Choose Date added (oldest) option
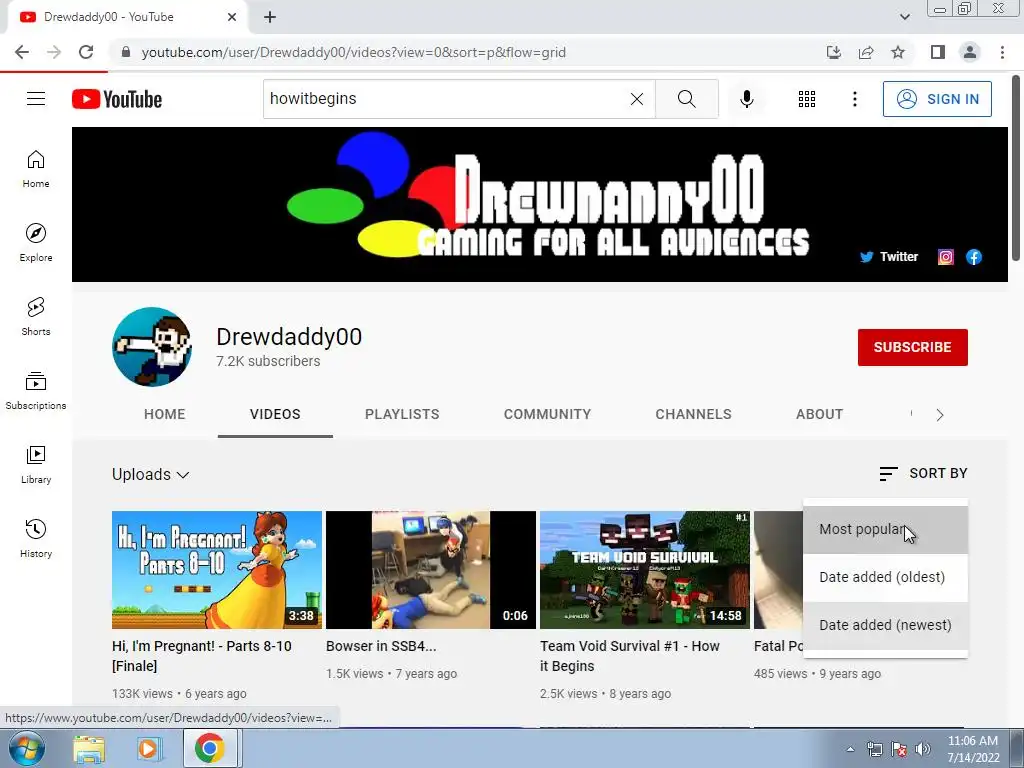This screenshot has height=768, width=1024. coord(885,577)
